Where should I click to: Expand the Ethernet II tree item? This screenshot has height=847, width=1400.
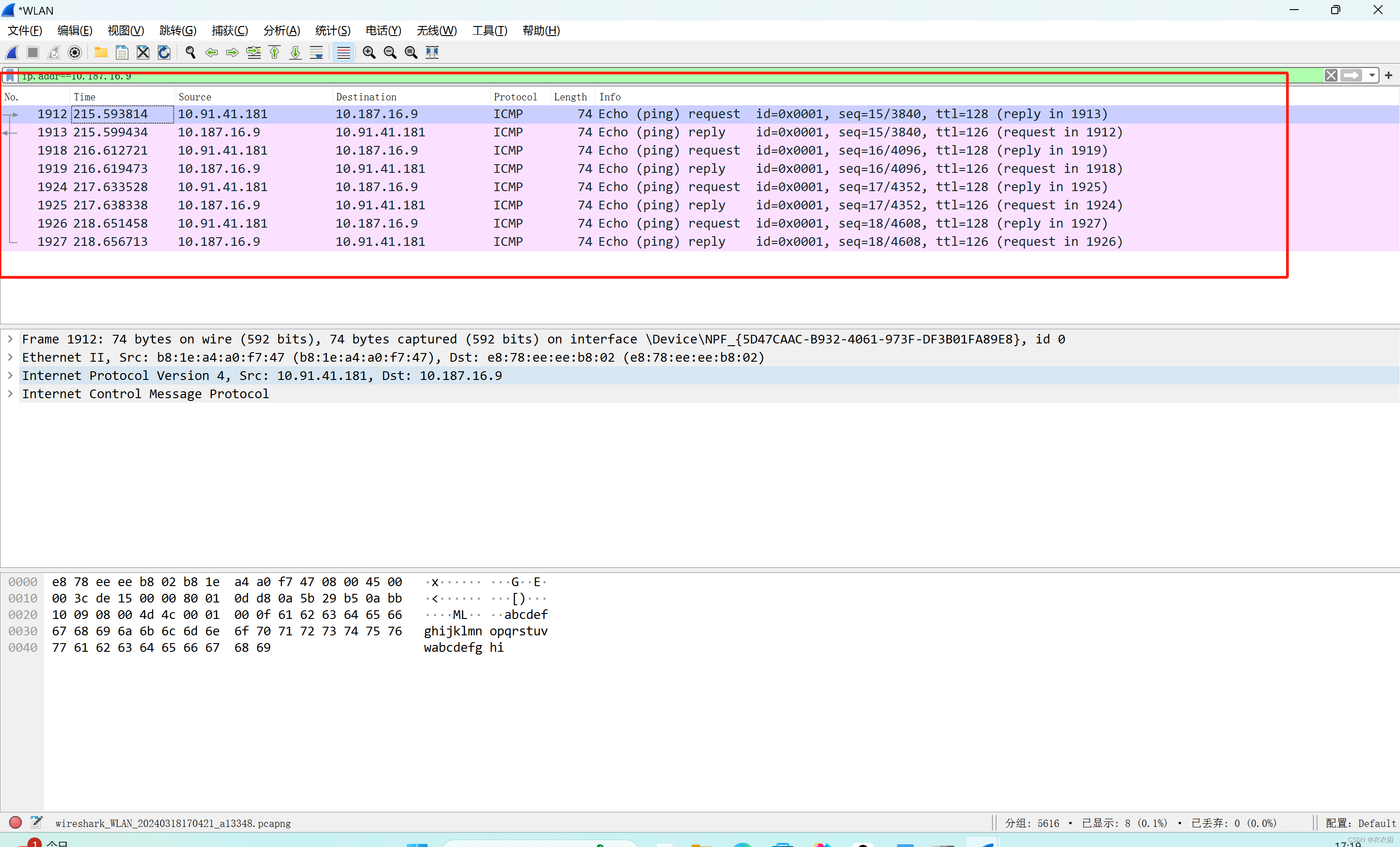10,357
